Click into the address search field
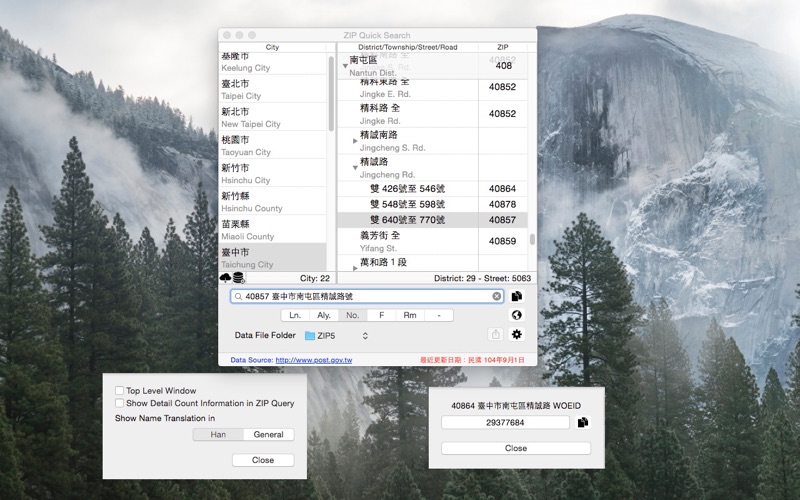Image resolution: width=800 pixels, height=500 pixels. click(366, 296)
